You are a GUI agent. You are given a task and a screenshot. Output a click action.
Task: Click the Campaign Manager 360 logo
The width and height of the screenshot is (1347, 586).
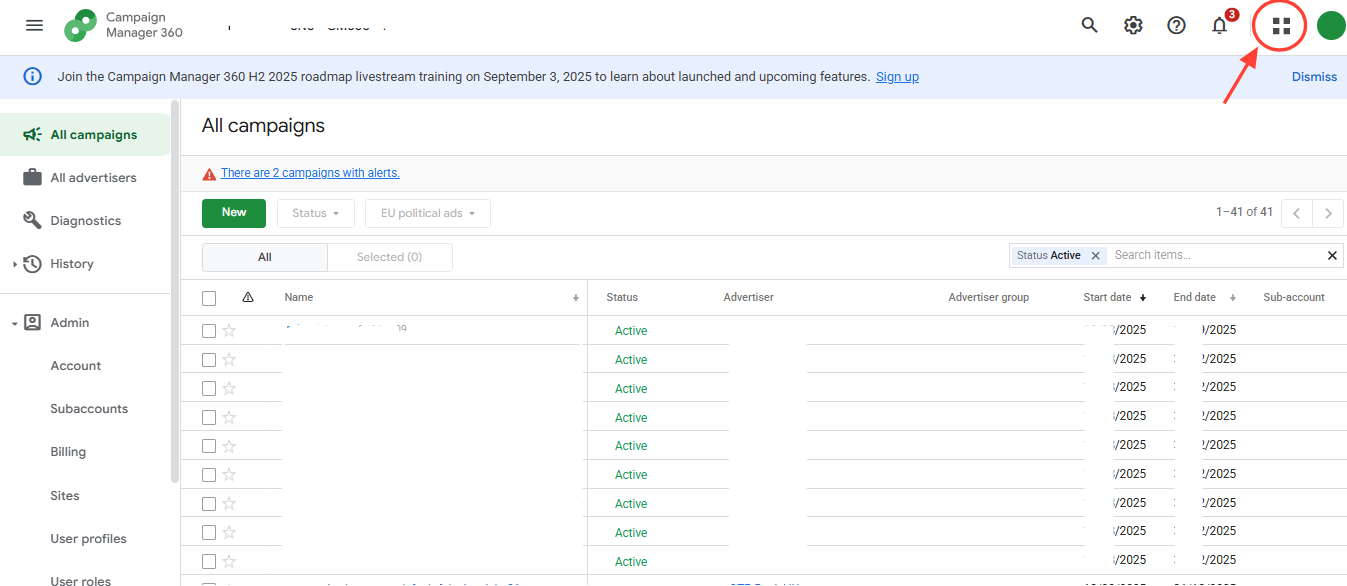click(80, 25)
